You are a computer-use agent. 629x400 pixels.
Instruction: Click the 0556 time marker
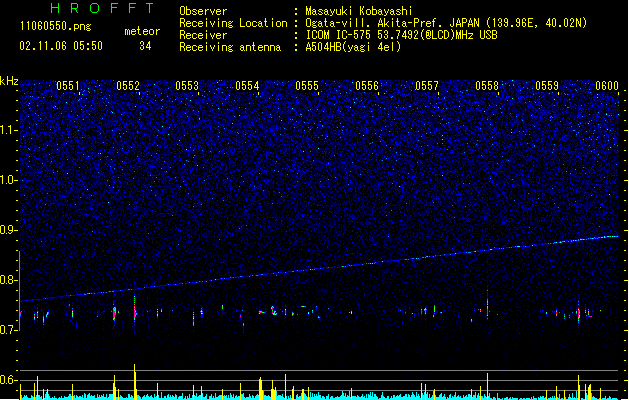pyautogui.click(x=367, y=86)
